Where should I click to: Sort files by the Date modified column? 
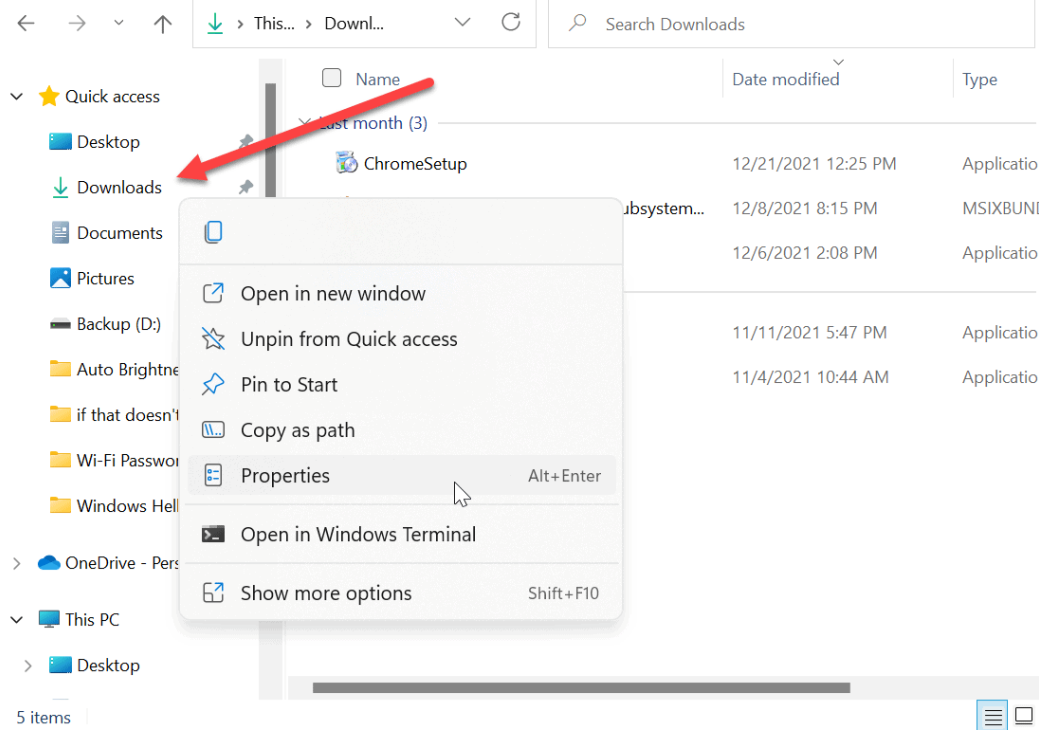click(x=786, y=79)
